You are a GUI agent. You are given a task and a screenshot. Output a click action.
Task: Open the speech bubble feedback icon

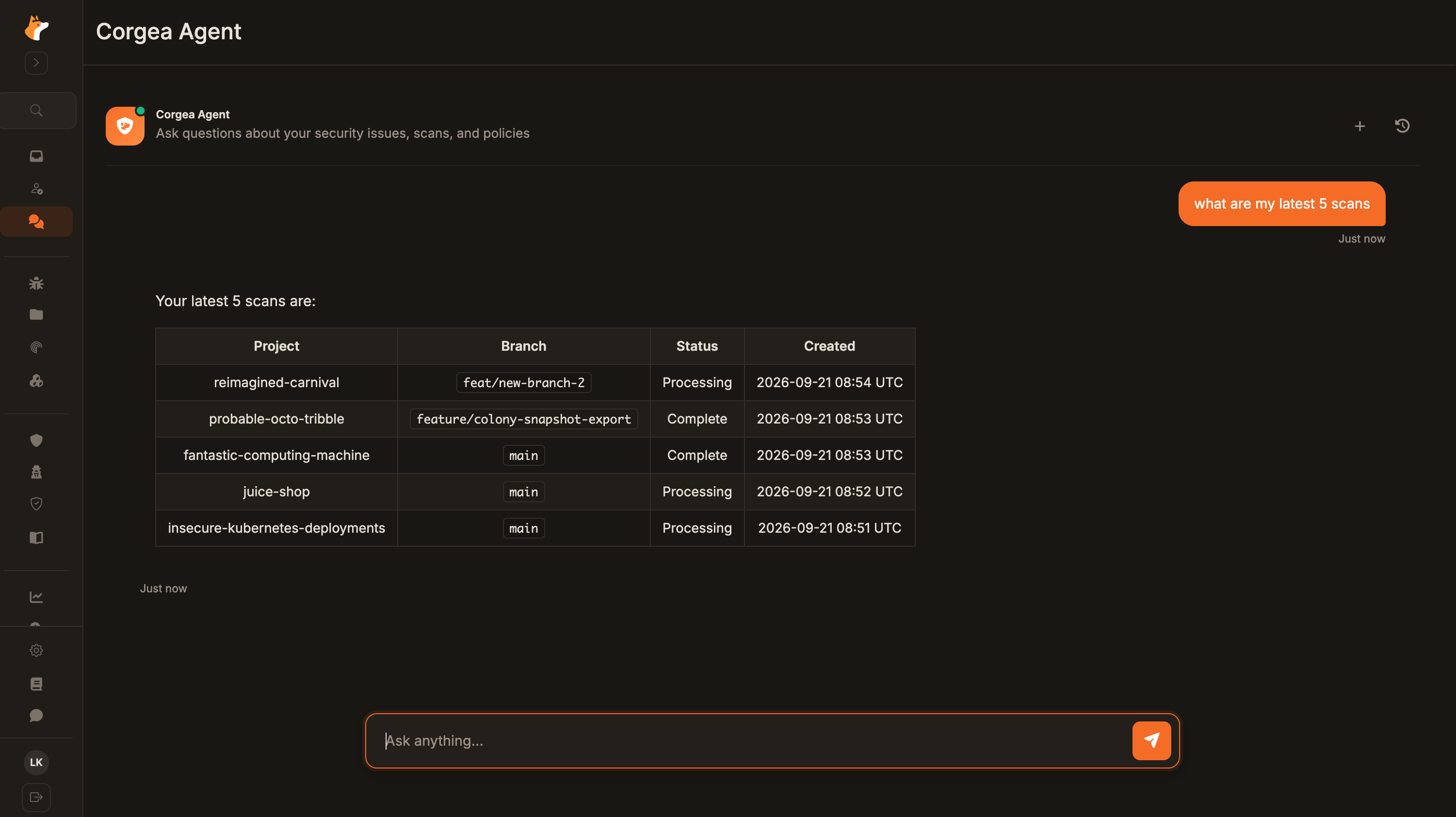tap(36, 716)
